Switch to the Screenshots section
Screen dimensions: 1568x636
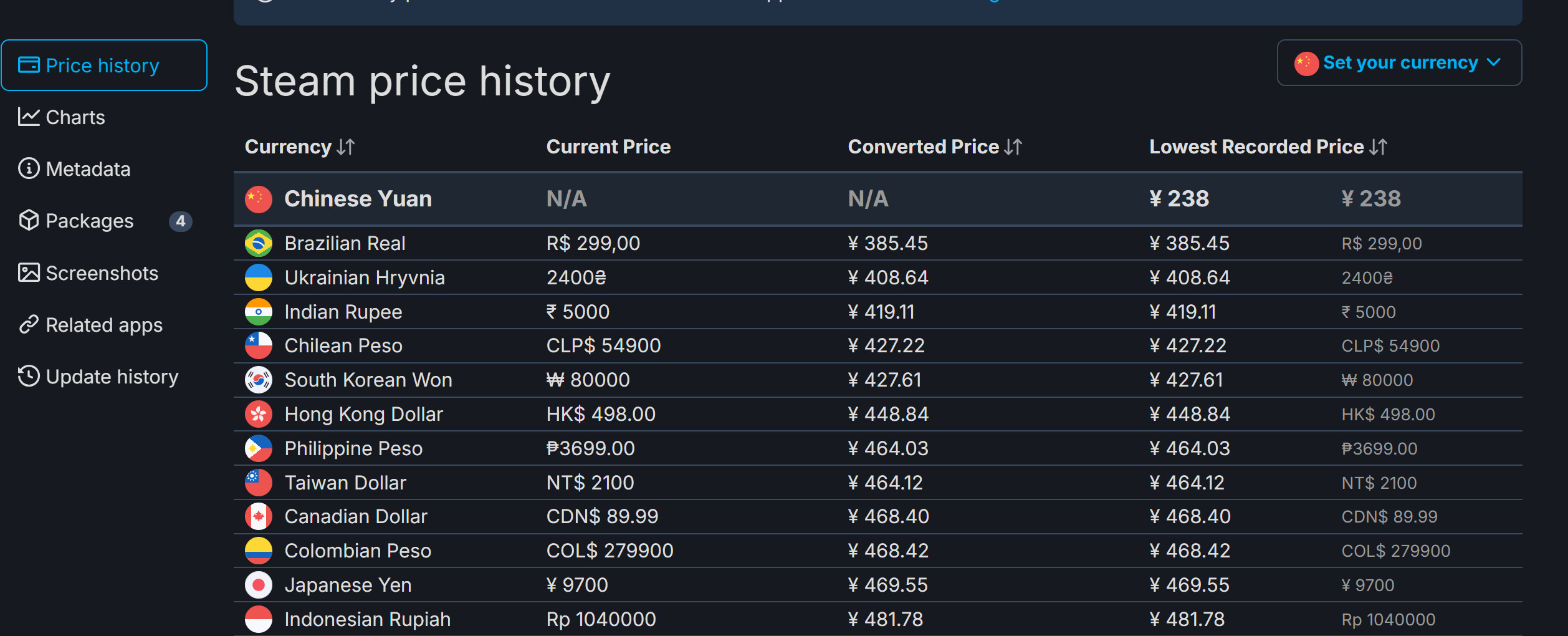point(102,273)
